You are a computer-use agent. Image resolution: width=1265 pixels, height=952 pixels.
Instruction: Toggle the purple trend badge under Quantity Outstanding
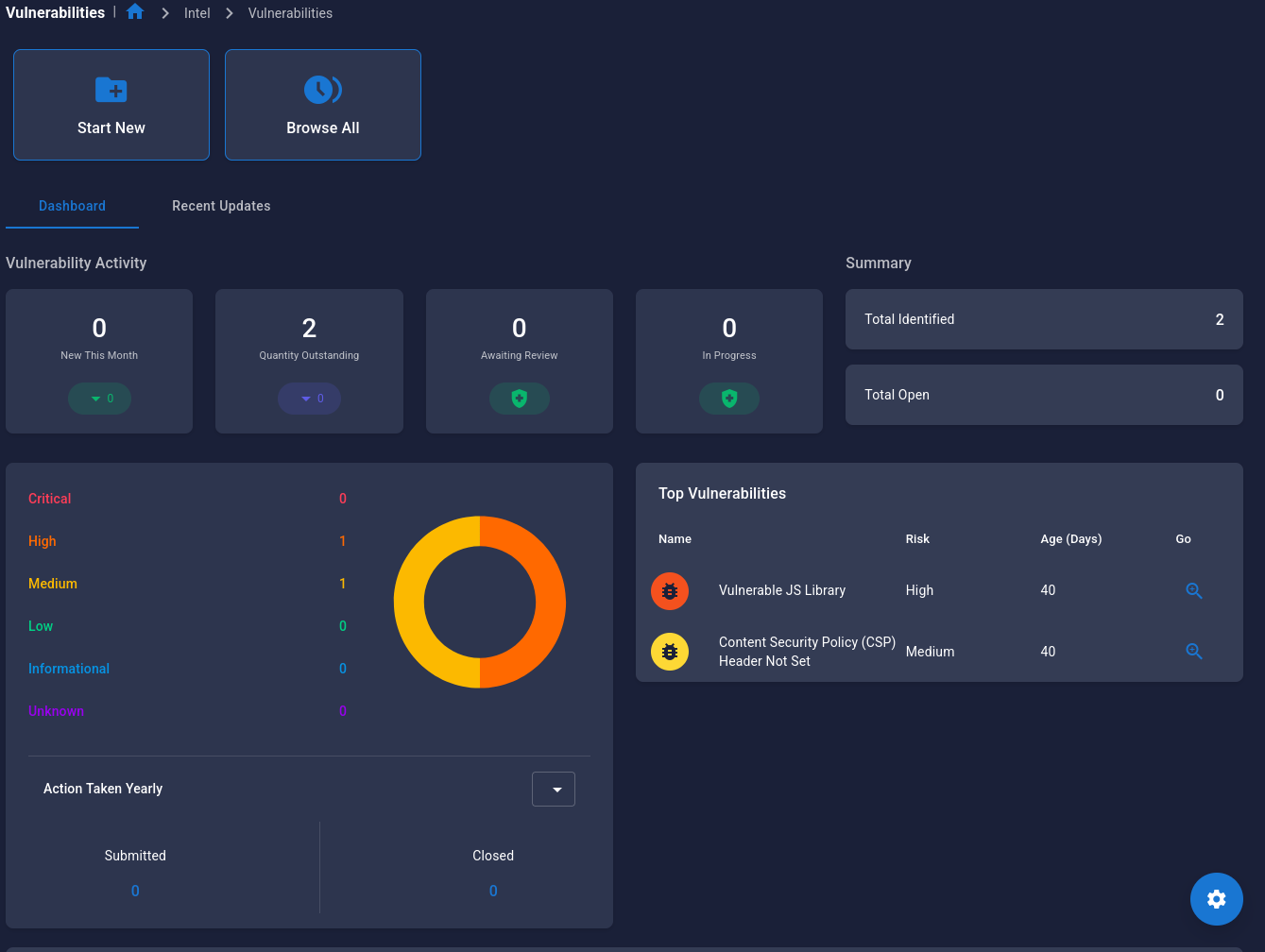pyautogui.click(x=309, y=398)
